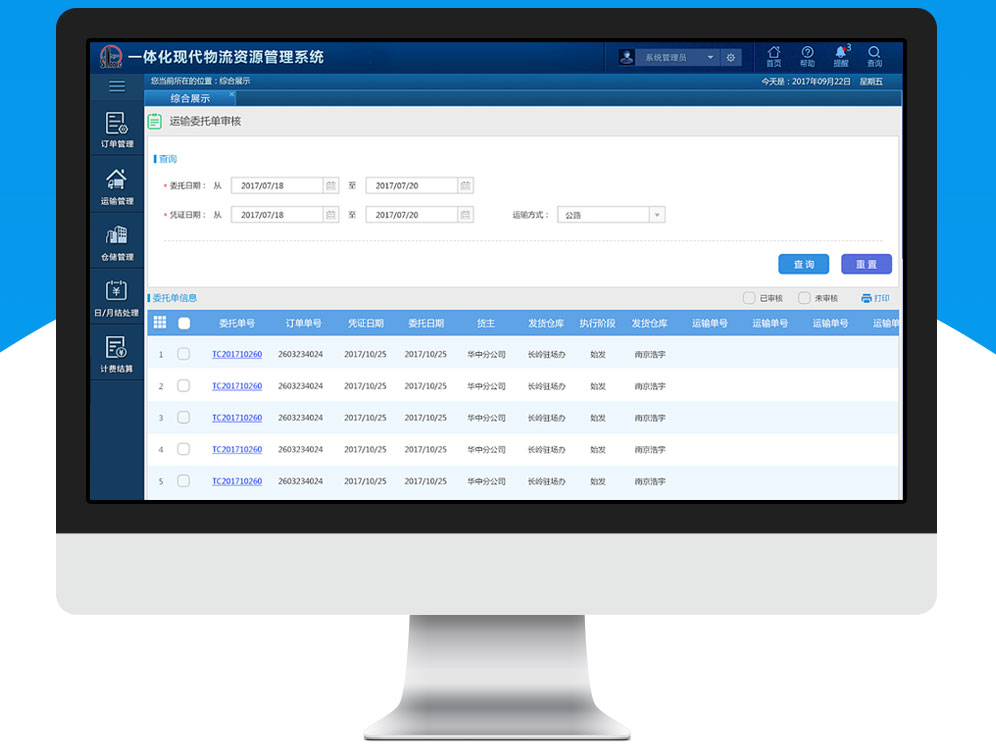Tick the checkbox in row 1

(x=184, y=354)
